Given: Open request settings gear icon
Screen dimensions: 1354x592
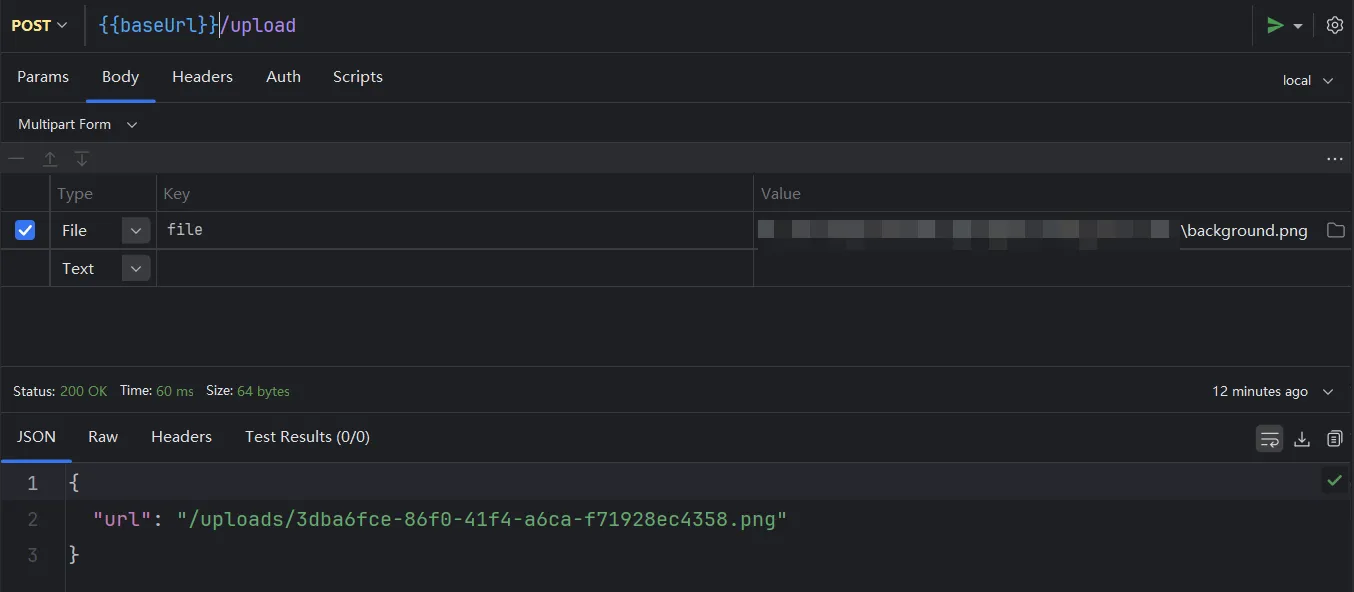Looking at the screenshot, I should (1334, 26).
